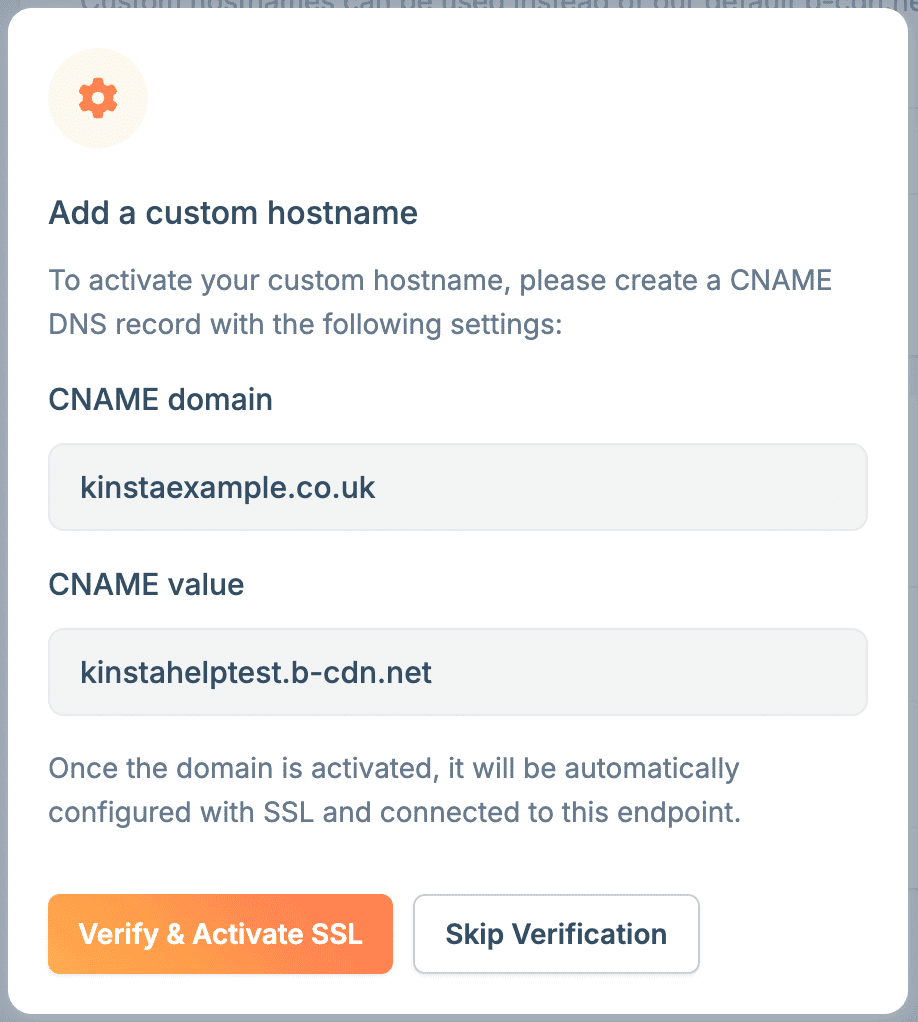
Task: Choose to skip hostname verification
Action: coord(556,934)
